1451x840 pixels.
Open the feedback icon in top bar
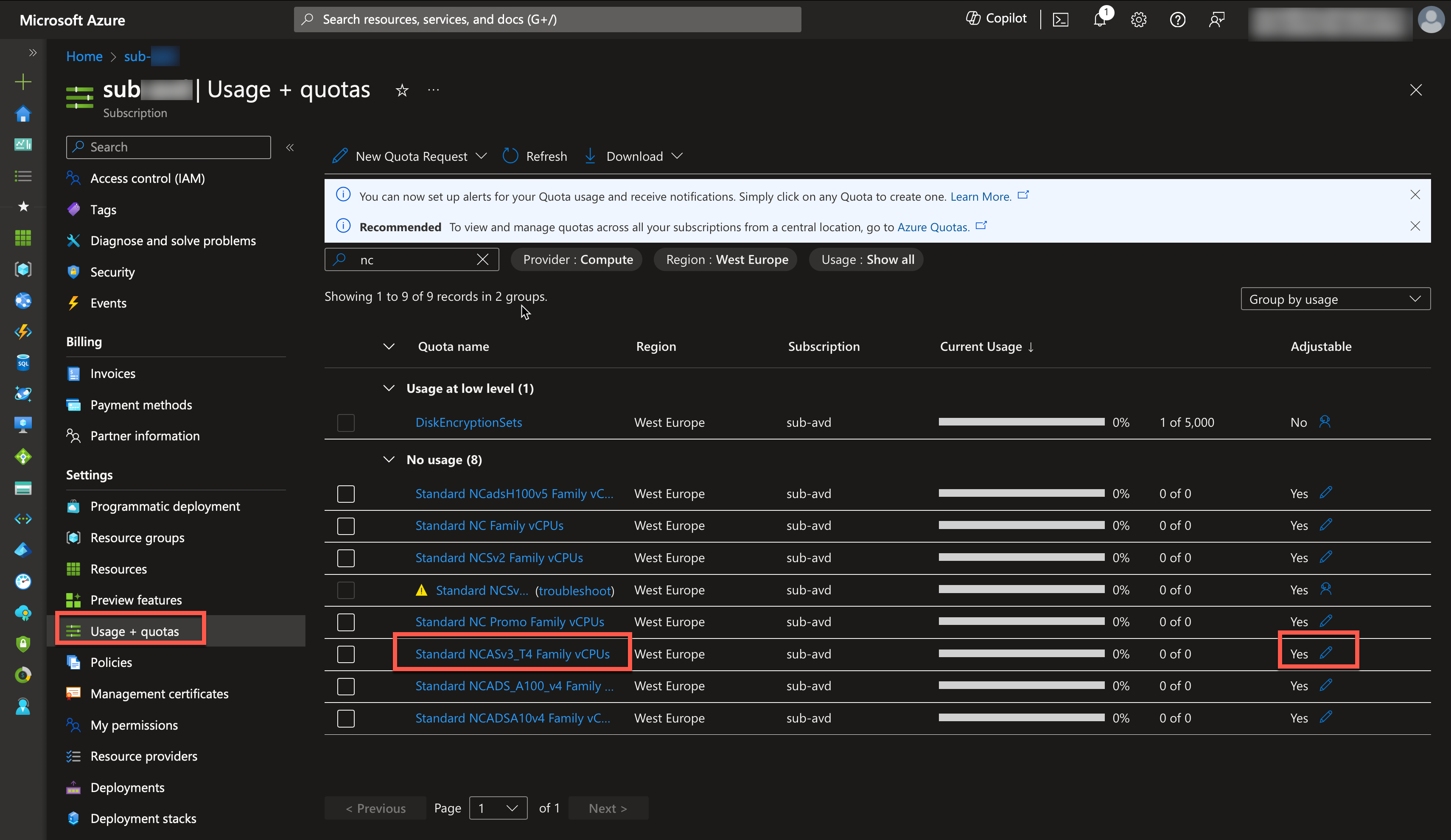[x=1216, y=20]
